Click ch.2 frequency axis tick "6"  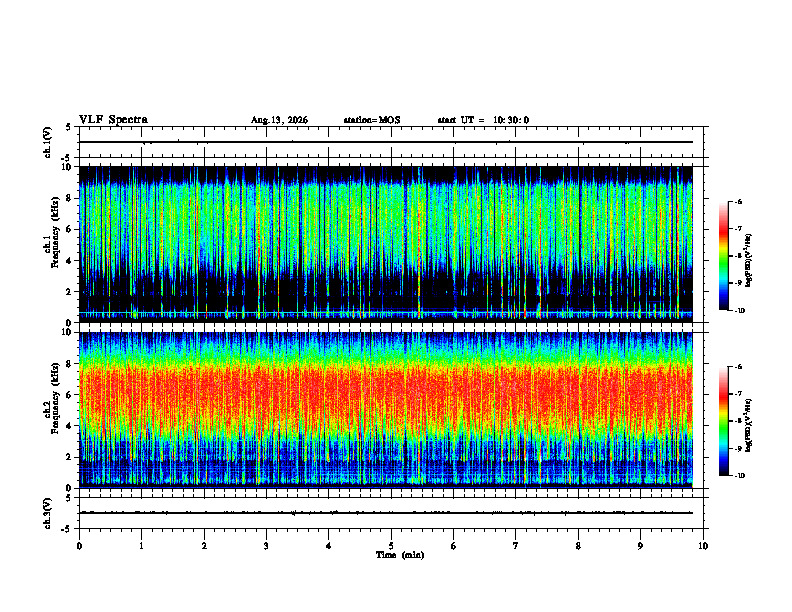click(69, 395)
